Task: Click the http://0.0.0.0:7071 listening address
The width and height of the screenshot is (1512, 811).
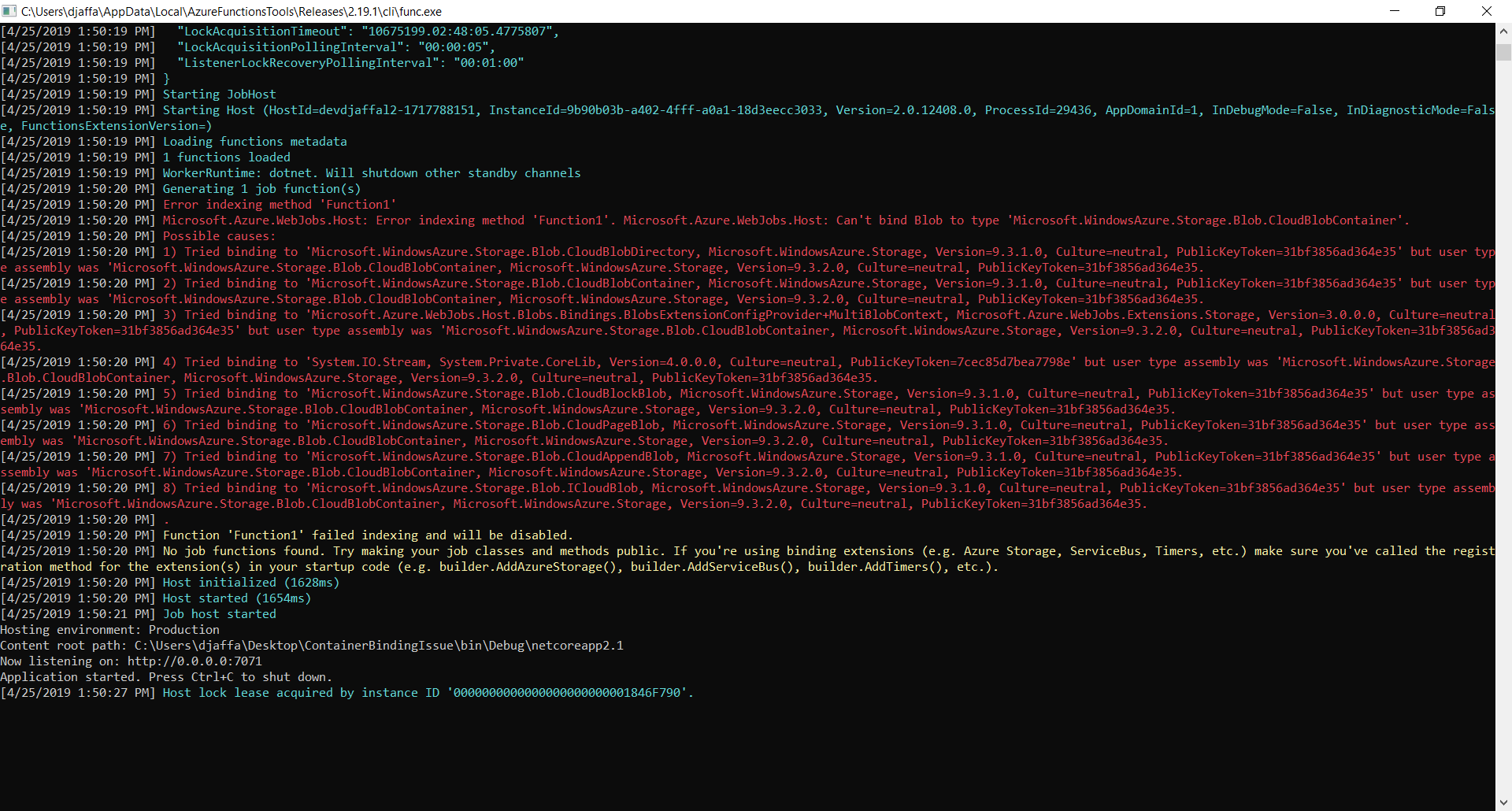Action: click(x=194, y=661)
